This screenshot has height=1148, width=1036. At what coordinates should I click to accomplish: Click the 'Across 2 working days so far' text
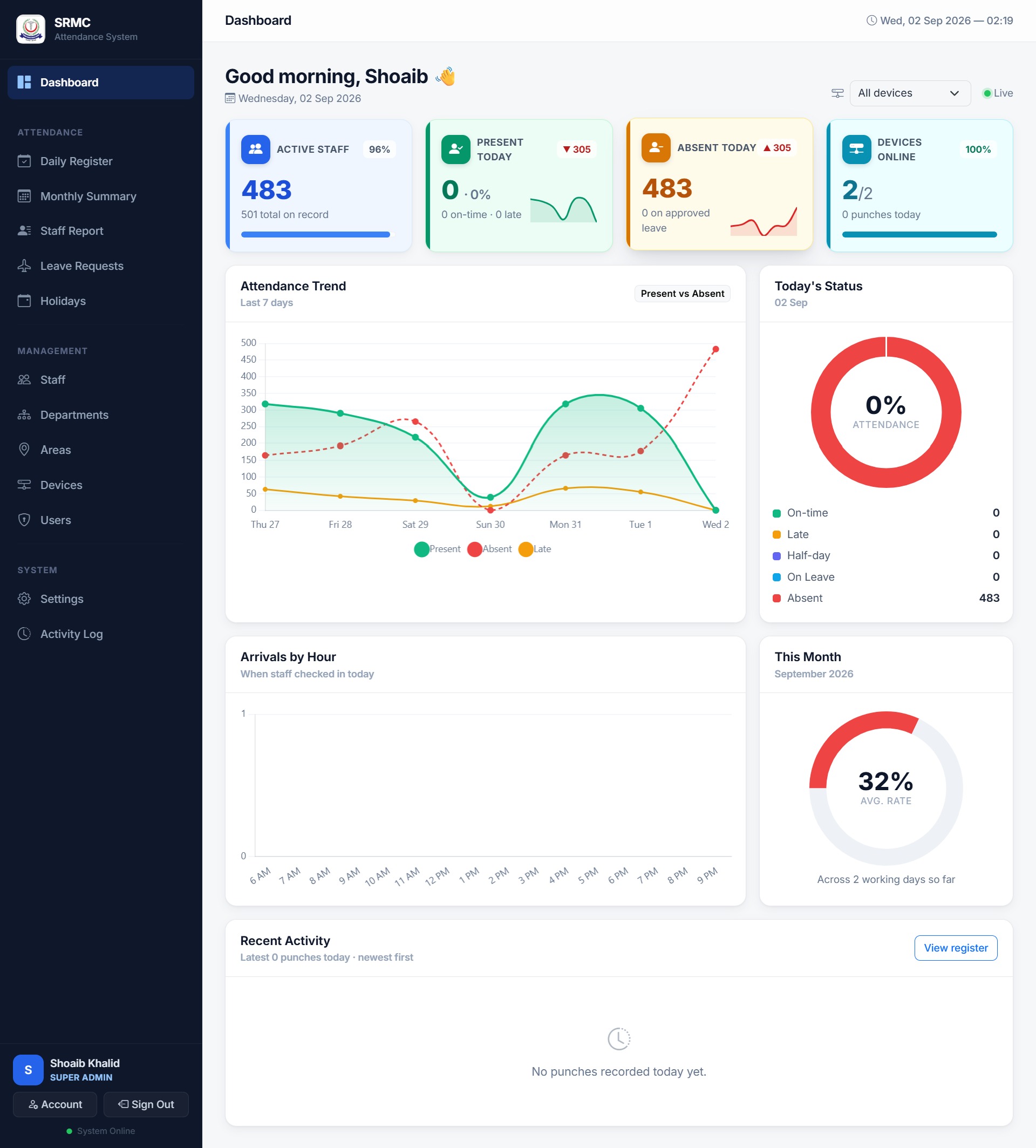tap(885, 880)
